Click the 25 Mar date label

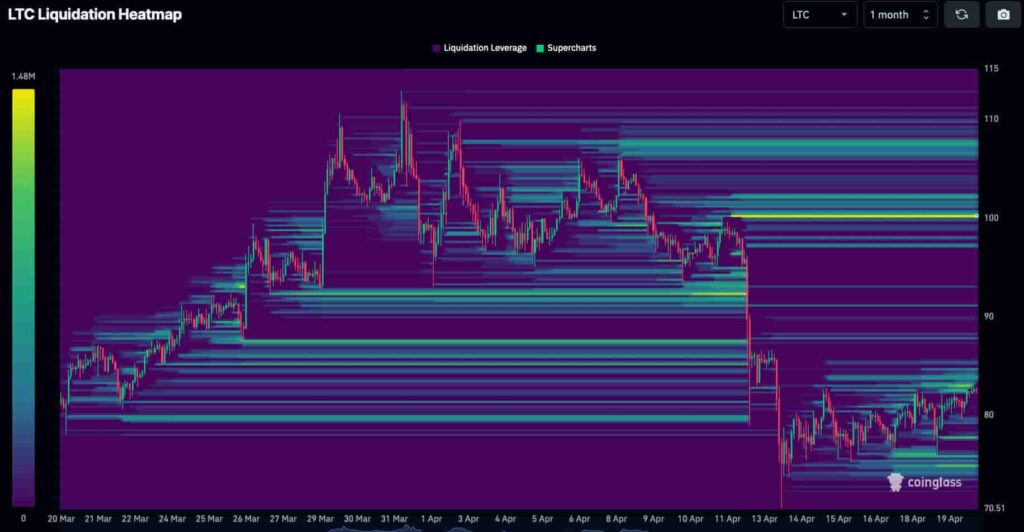tap(209, 519)
